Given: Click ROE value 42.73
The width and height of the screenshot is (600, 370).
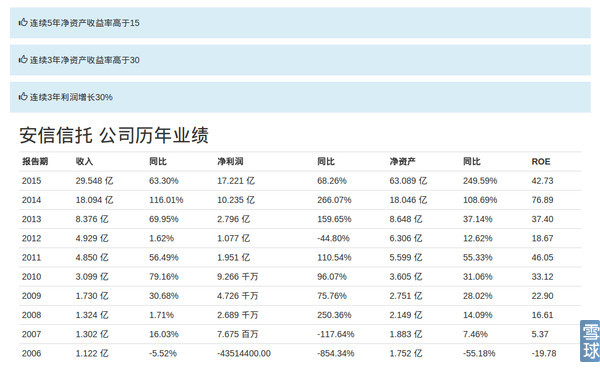Looking at the screenshot, I should pyautogui.click(x=542, y=181).
